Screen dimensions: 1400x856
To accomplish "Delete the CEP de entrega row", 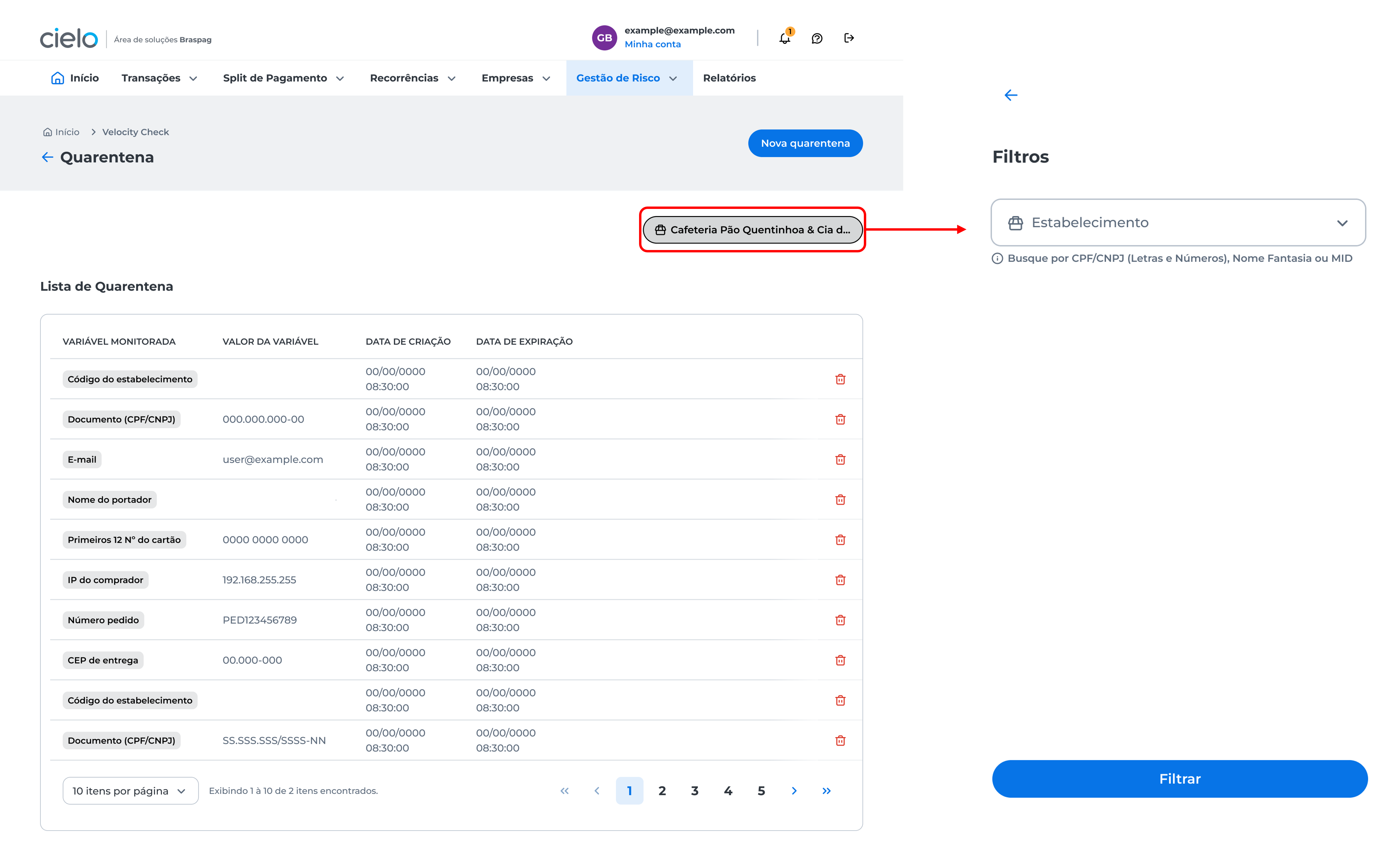I will tap(840, 660).
